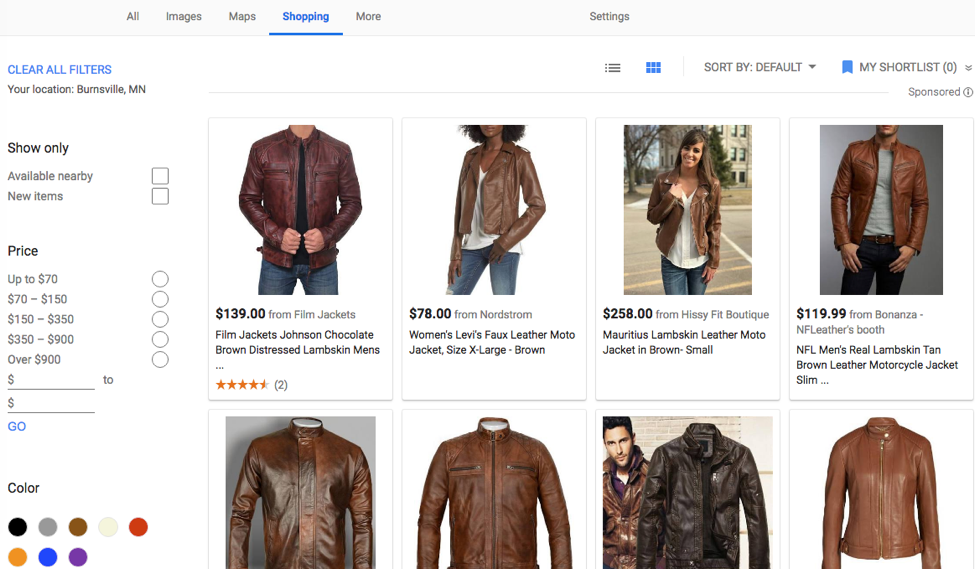Image resolution: width=975 pixels, height=569 pixels.
Task: Filter by brown color swatch
Action: (78, 527)
